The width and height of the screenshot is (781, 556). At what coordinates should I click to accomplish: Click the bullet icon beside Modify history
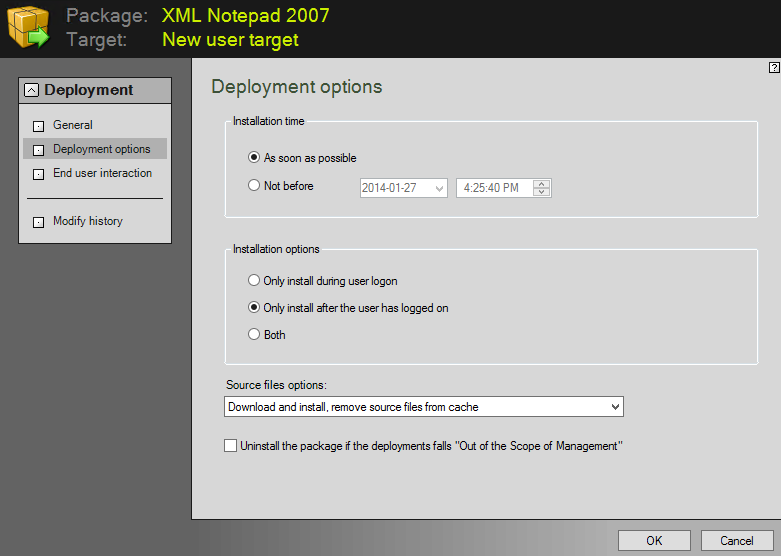[x=38, y=222]
